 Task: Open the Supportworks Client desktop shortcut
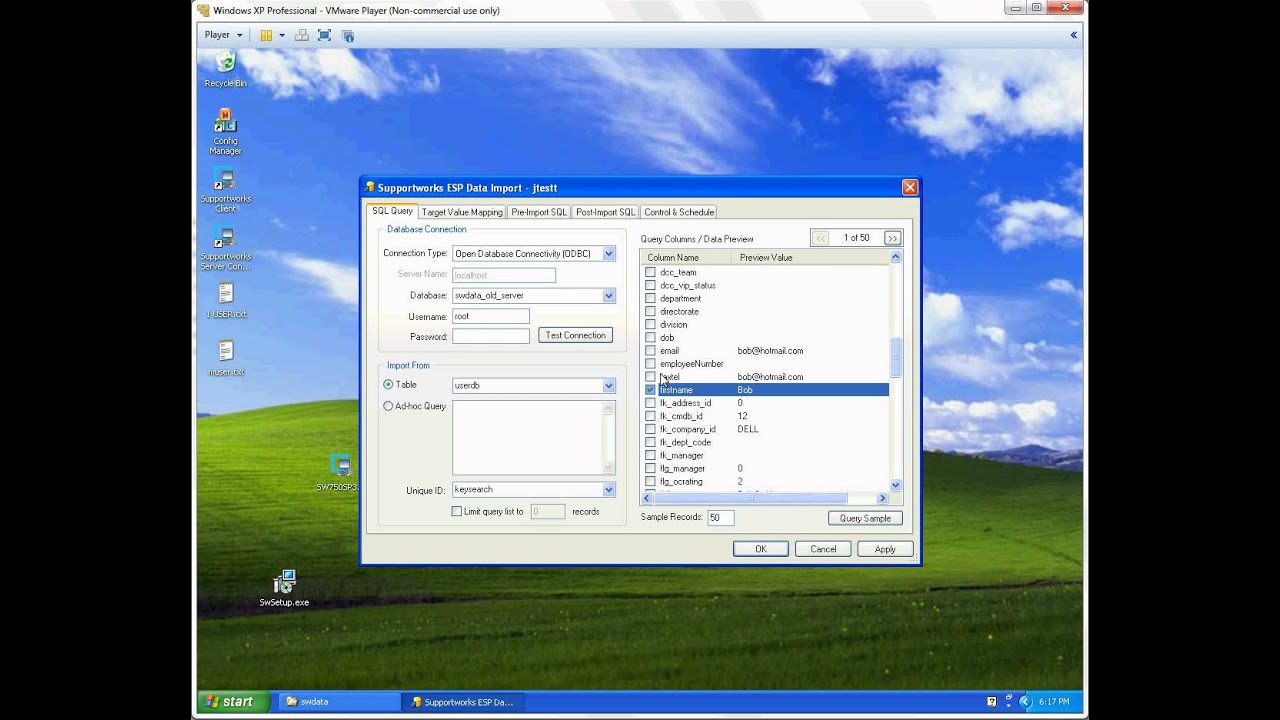point(225,190)
